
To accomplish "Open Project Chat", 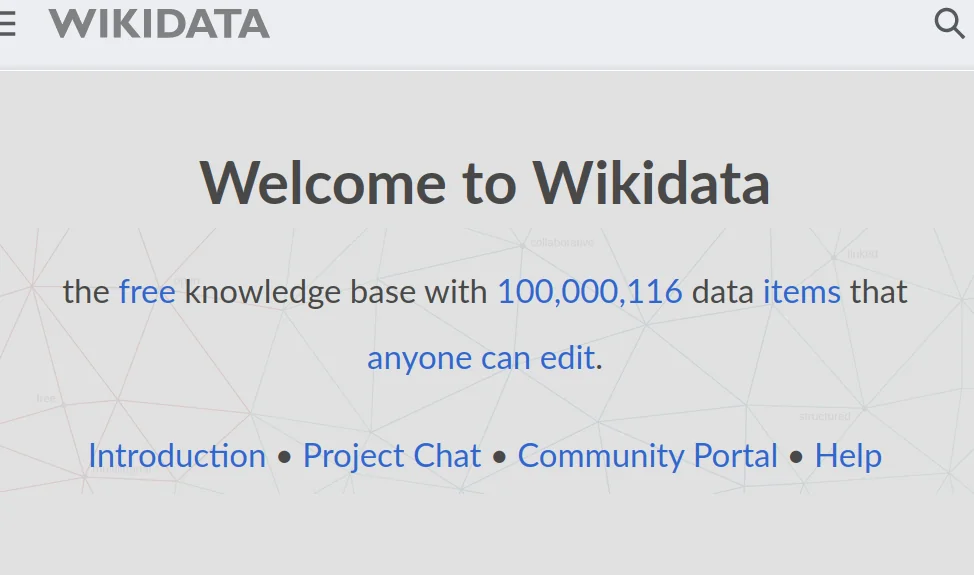I will 392,456.
